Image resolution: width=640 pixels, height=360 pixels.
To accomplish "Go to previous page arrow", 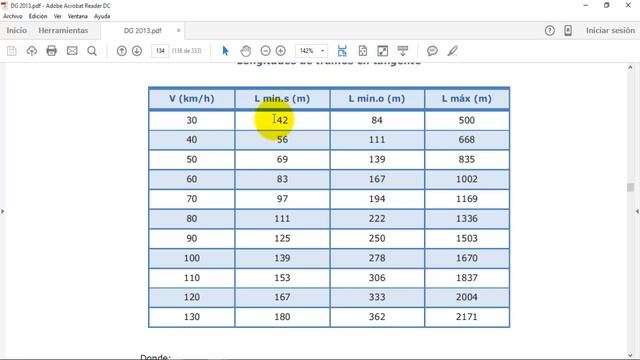I will pyautogui.click(x=122, y=51).
